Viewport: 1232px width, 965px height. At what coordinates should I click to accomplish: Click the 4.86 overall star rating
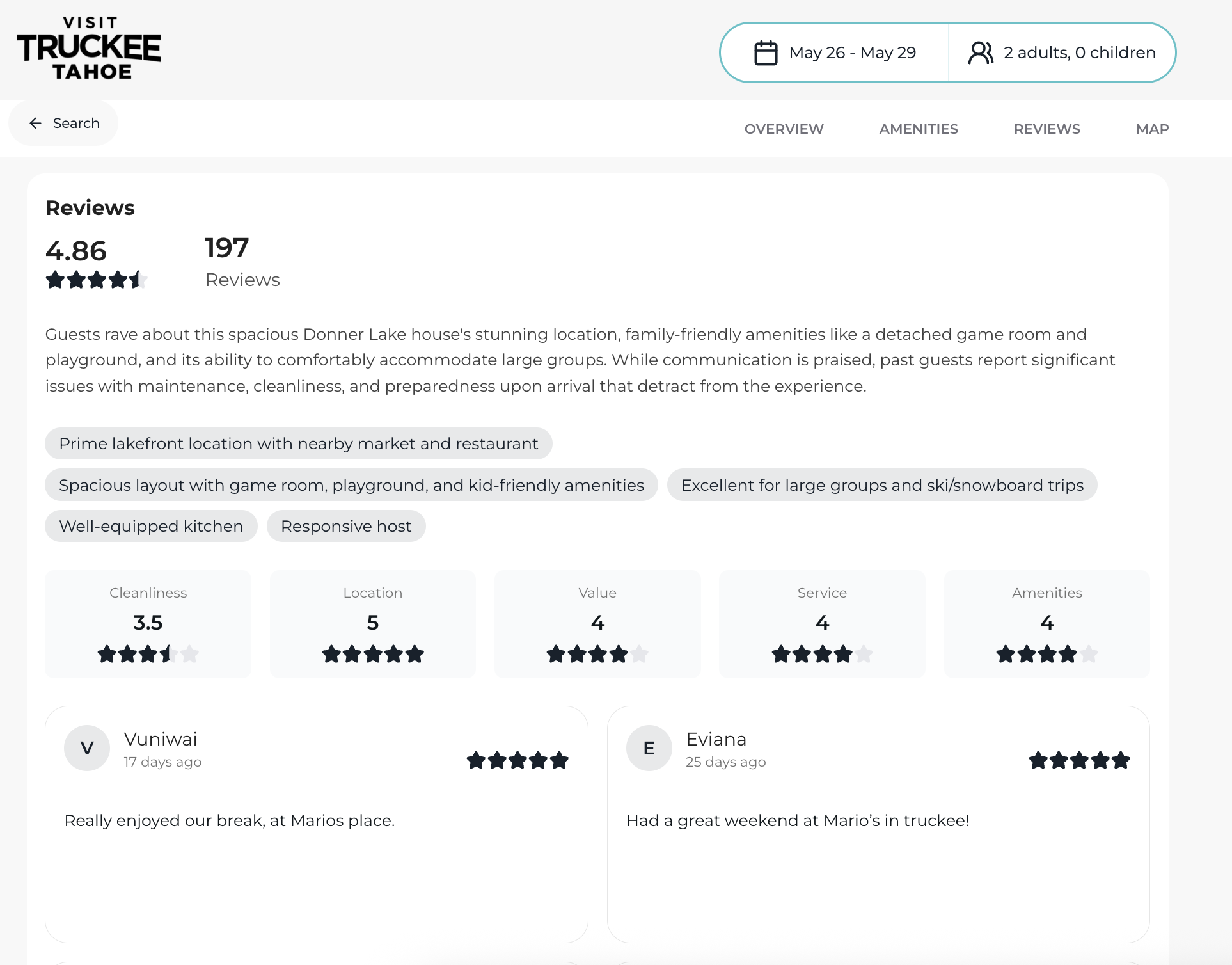(96, 280)
